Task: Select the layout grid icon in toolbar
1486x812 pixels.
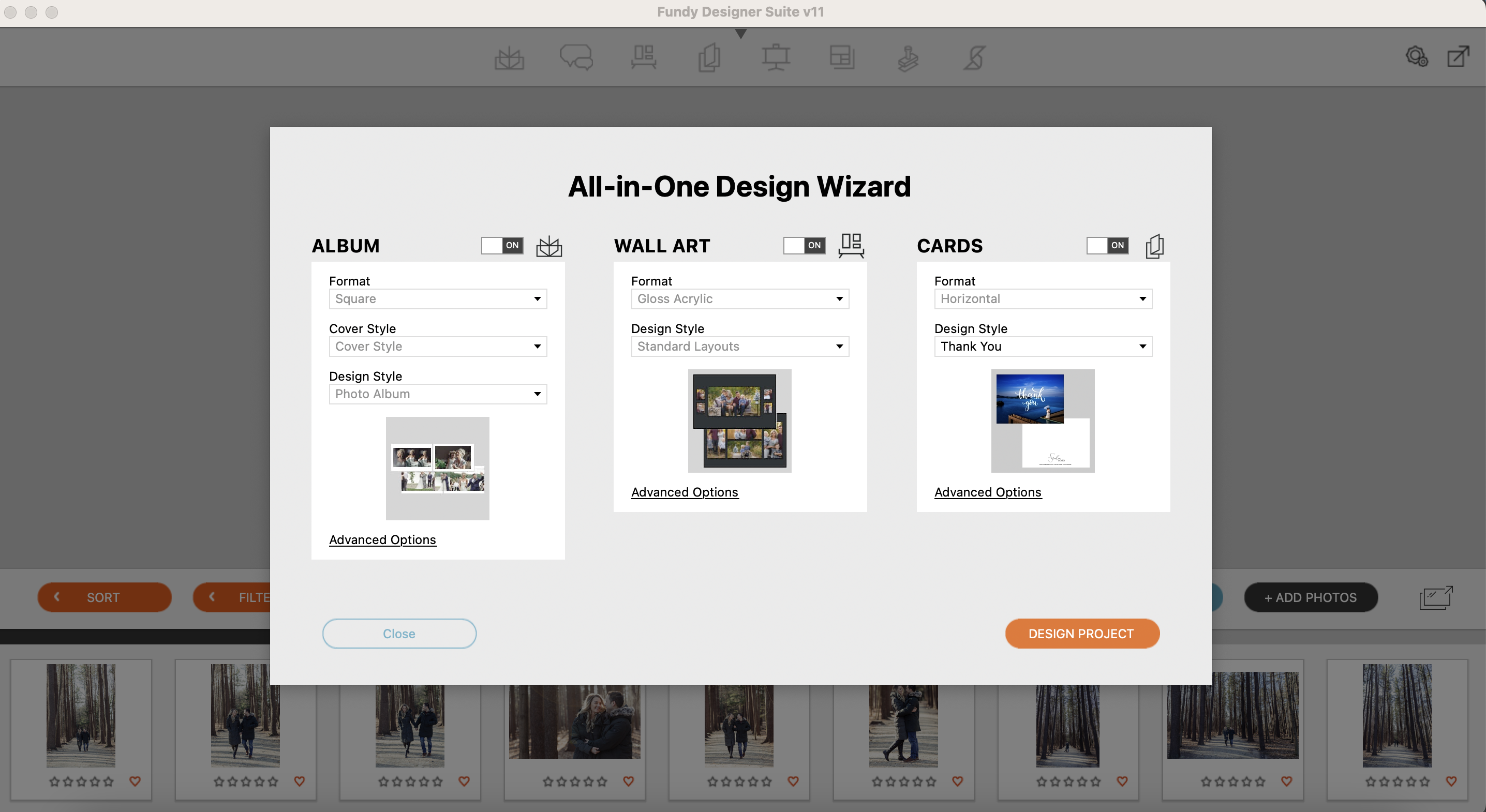Action: pyautogui.click(x=842, y=58)
